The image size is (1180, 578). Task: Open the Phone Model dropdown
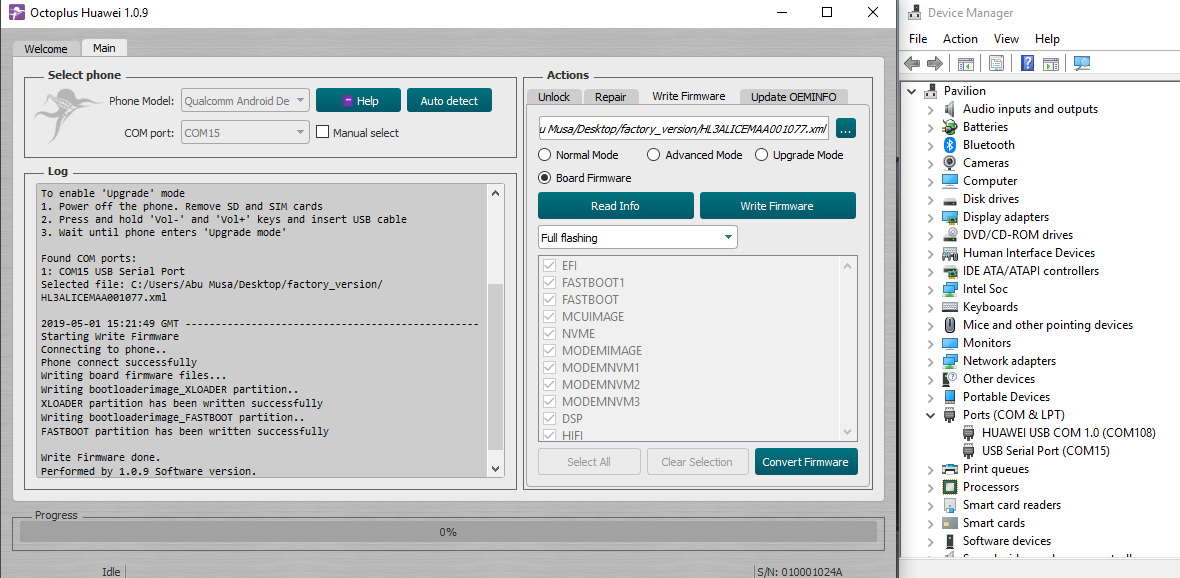coord(245,100)
